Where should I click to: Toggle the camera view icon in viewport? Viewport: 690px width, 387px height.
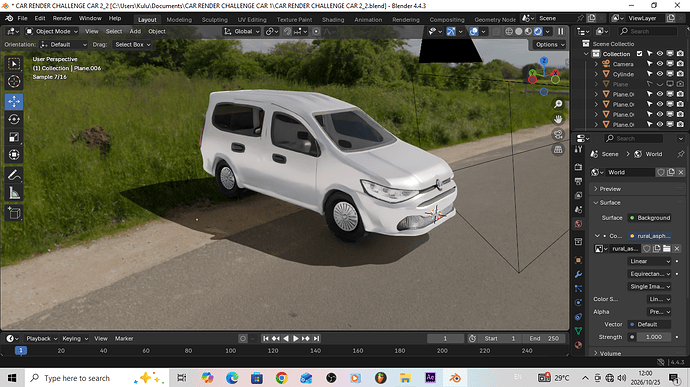[558, 134]
